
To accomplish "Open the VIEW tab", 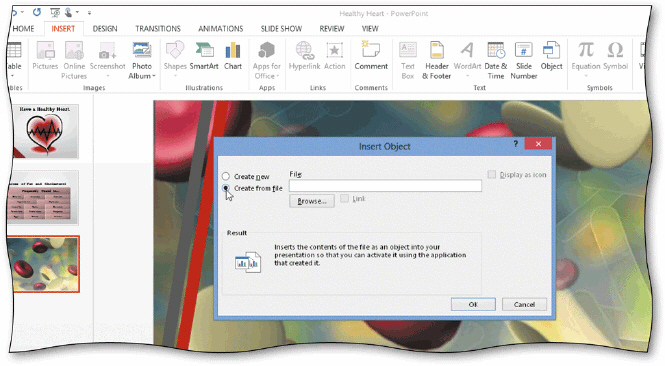I will point(370,29).
